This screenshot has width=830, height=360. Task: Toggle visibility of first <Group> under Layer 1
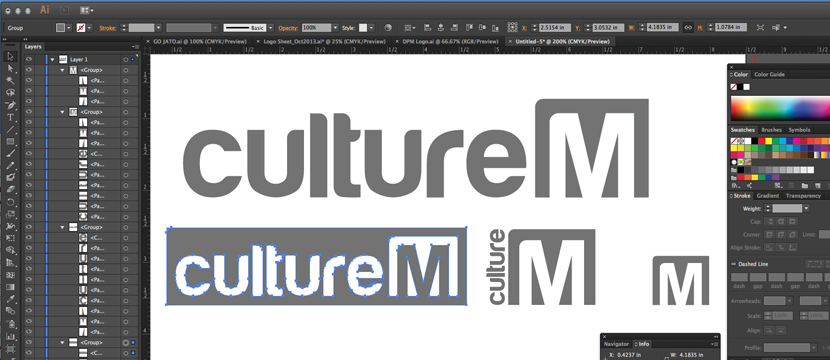pyautogui.click(x=29, y=70)
